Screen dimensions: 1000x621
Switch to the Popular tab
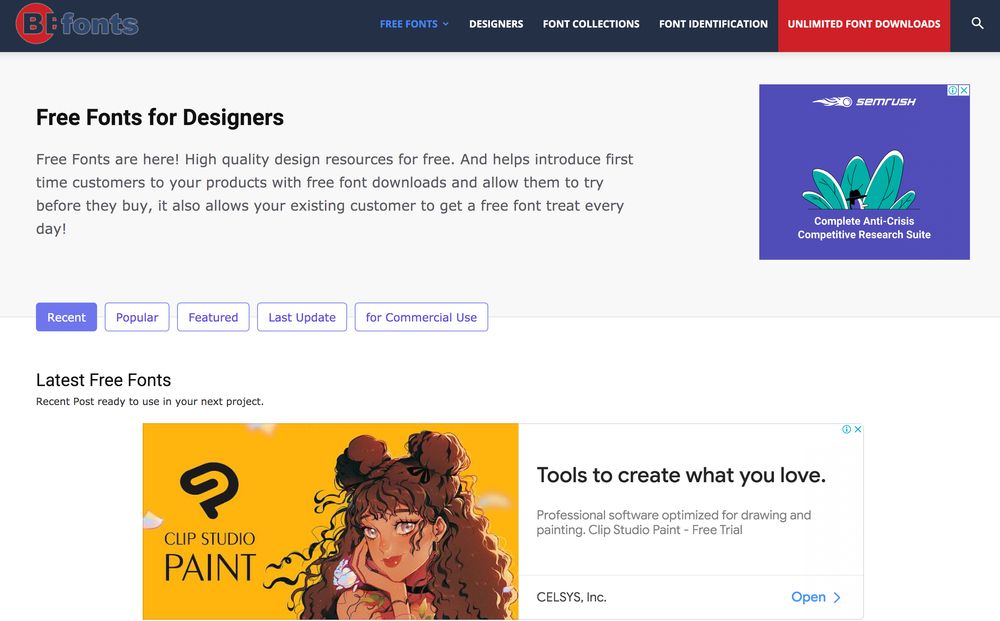tap(137, 317)
